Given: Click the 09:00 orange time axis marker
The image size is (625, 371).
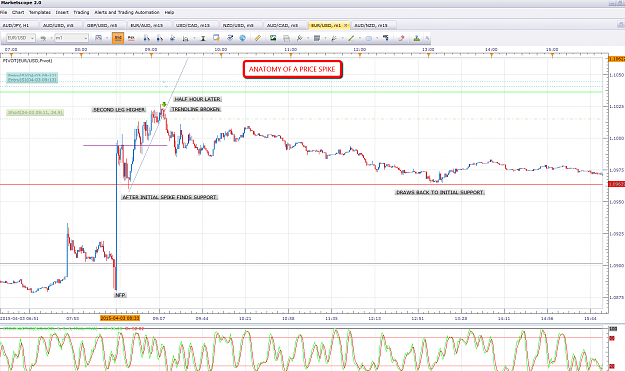Looking at the screenshot, I should (151, 55).
